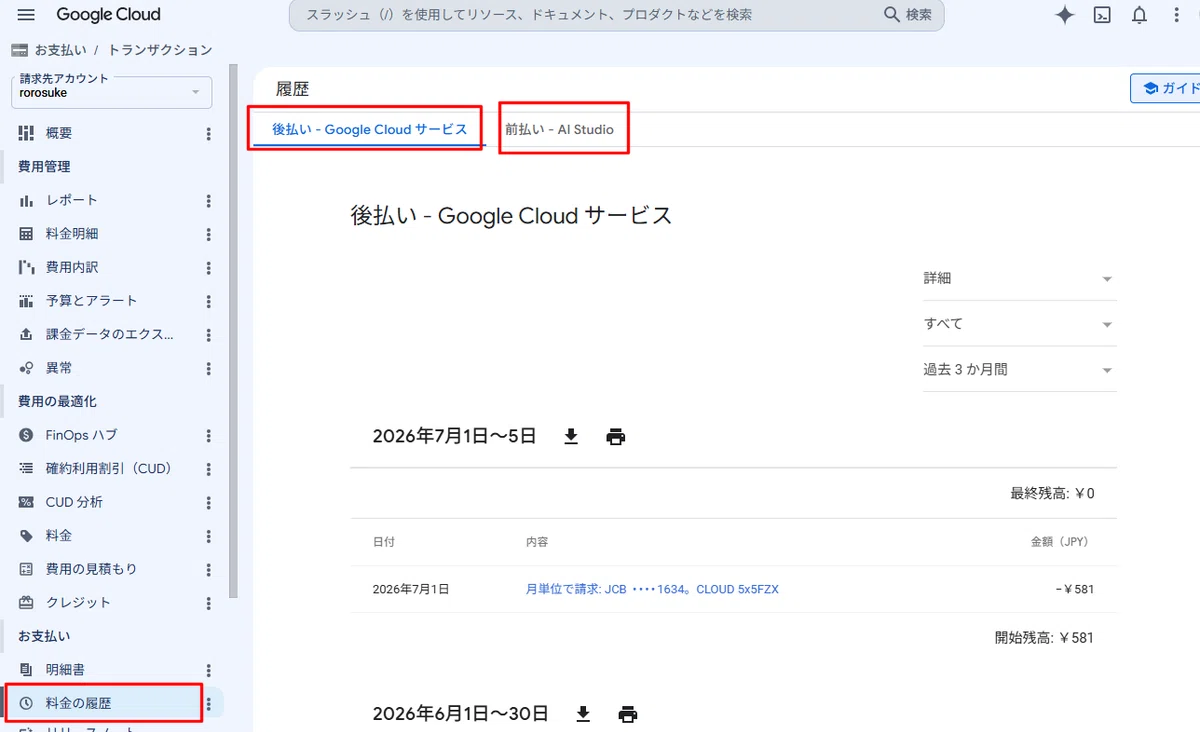Open more options next to 予算とアラート
1200x732 pixels.
click(209, 301)
